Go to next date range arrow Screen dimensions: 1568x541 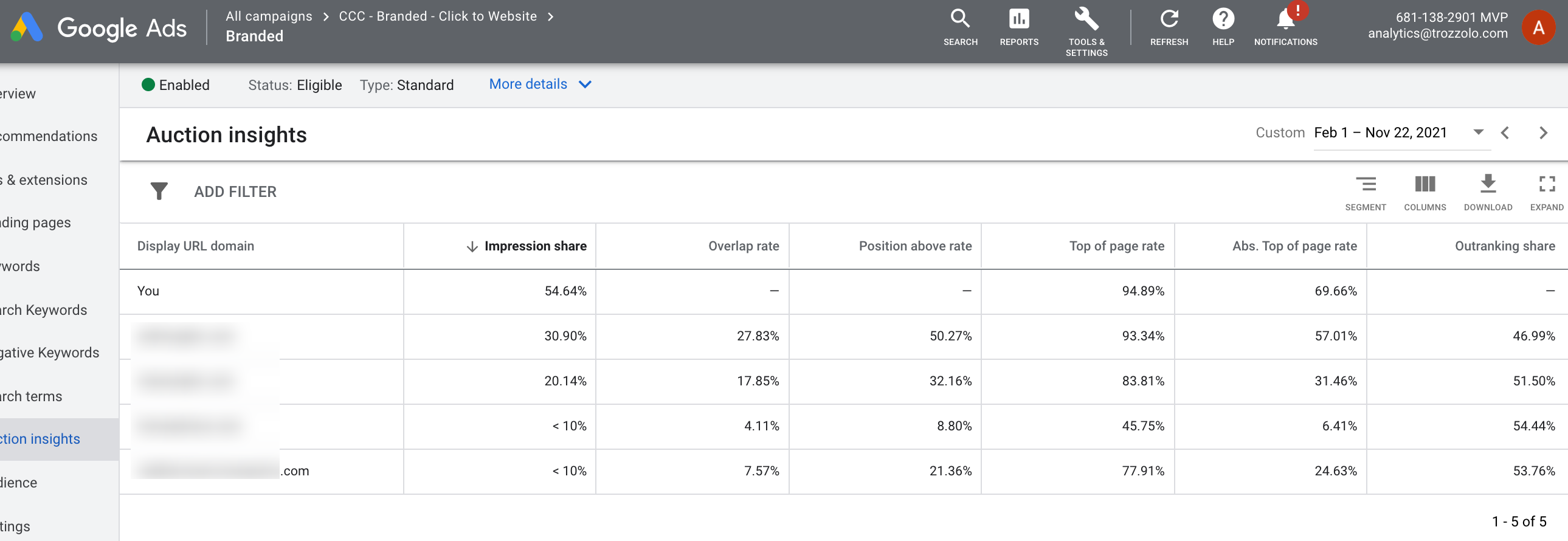(1543, 133)
